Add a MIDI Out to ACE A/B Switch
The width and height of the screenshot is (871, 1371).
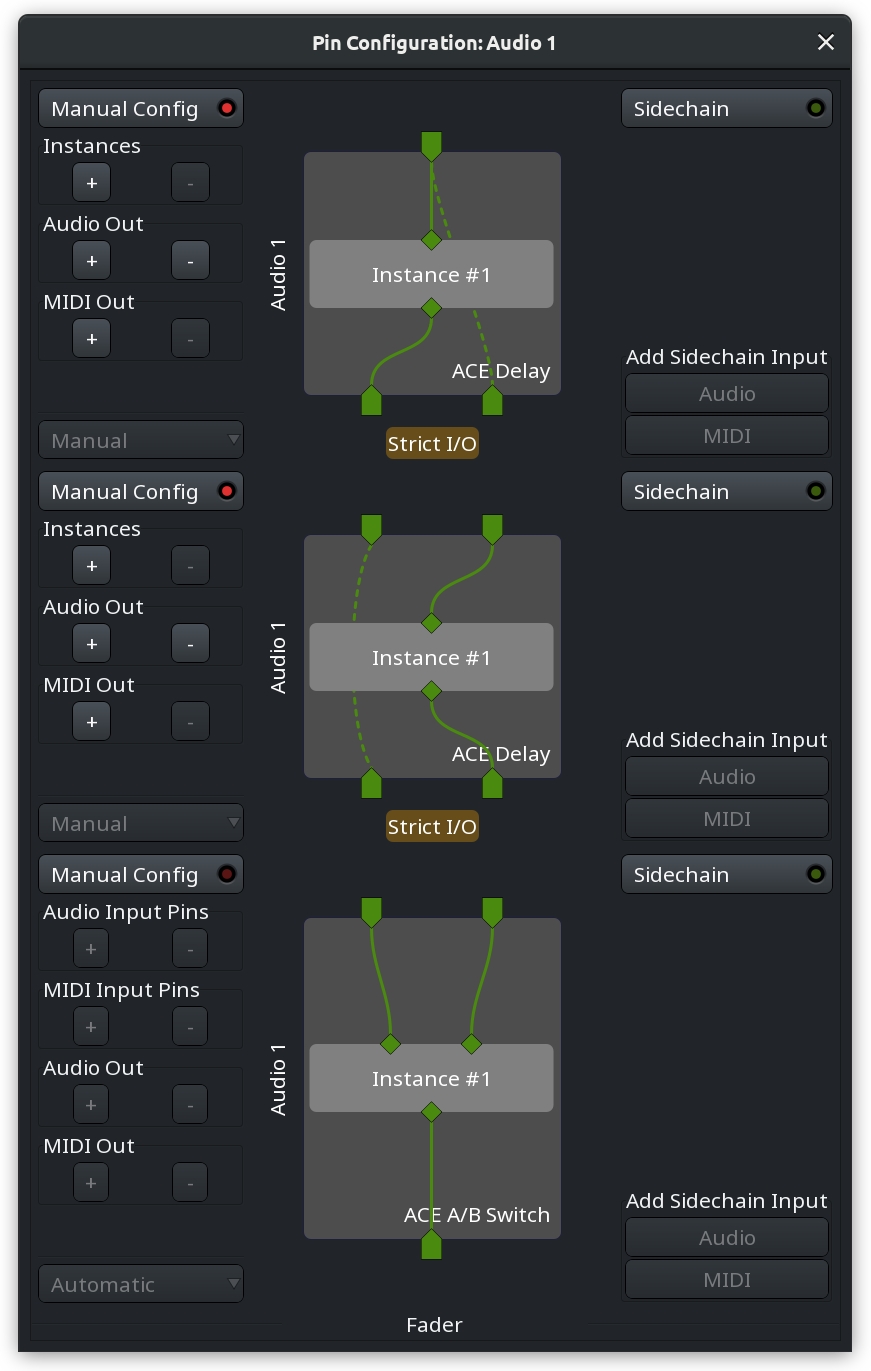pyautogui.click(x=91, y=1183)
